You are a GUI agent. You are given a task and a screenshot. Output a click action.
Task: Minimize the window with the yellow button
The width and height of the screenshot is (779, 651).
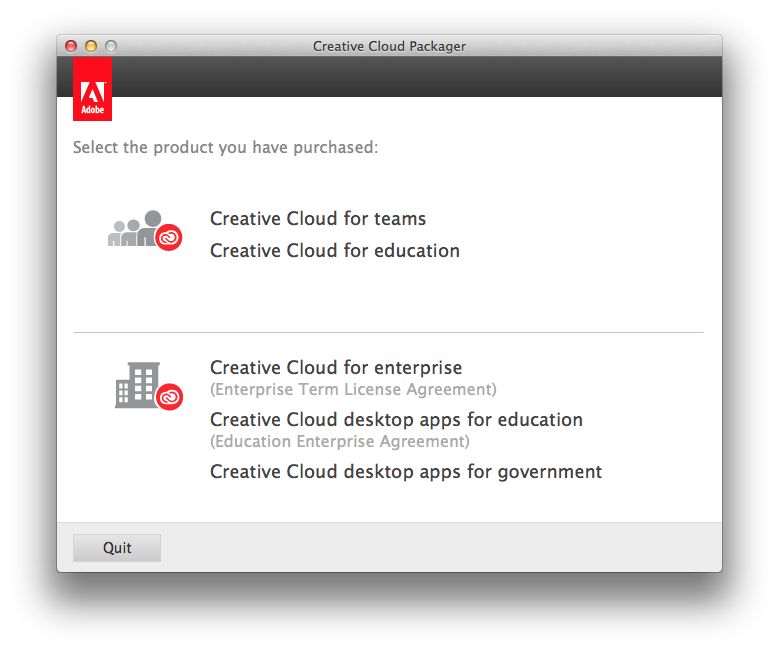tap(91, 46)
